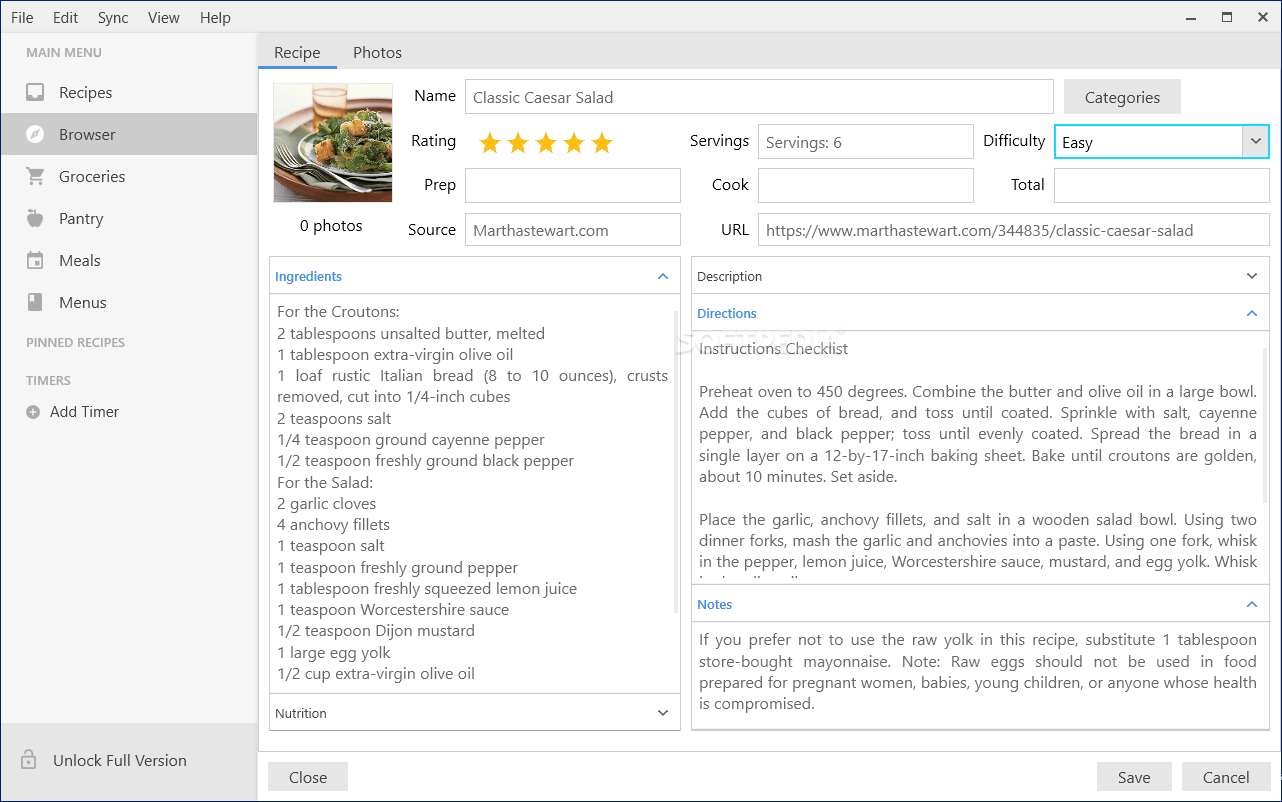Click ingredient line '2 garlic cloves'
Image resolution: width=1282 pixels, height=802 pixels.
pos(327,504)
